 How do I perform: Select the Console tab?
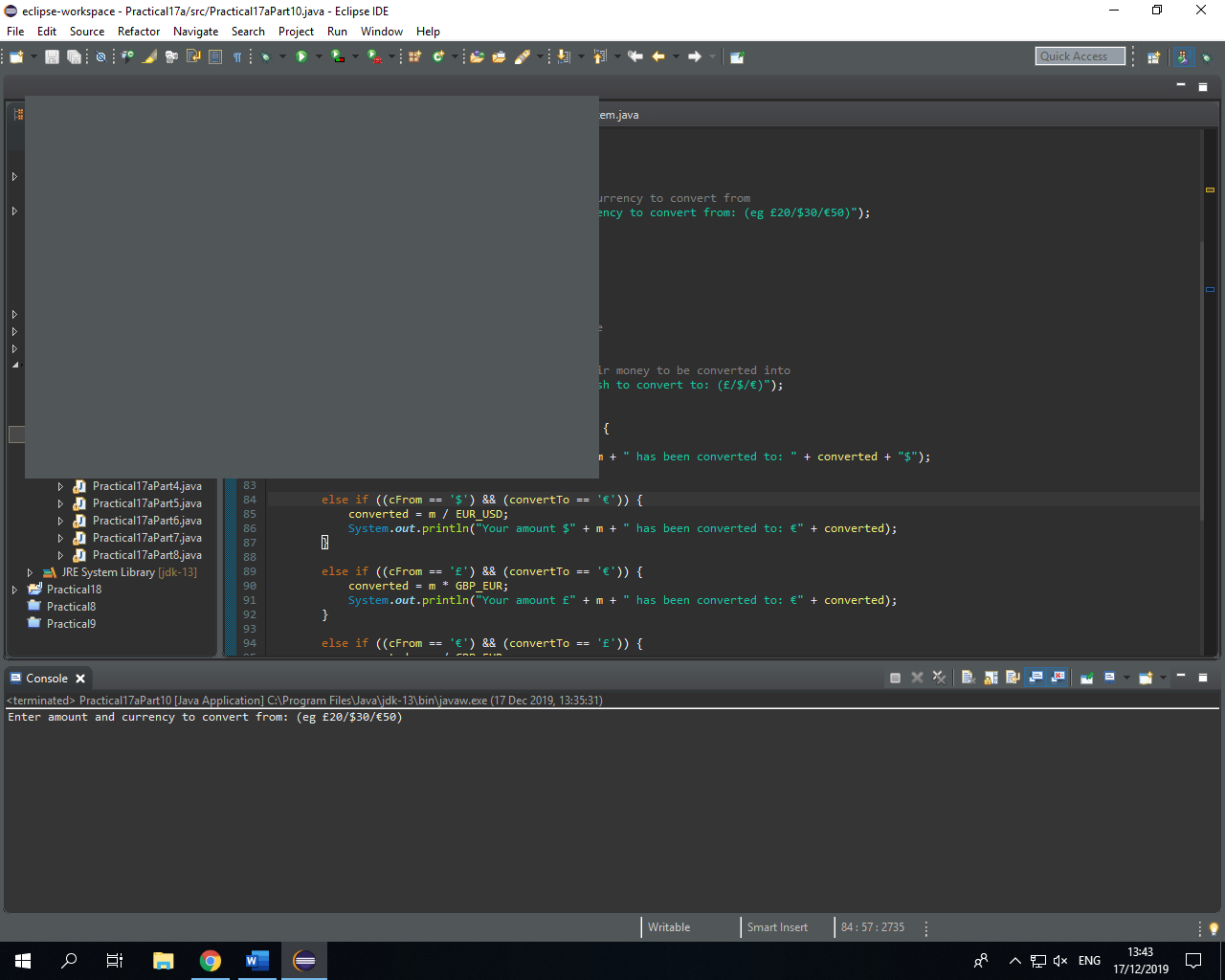point(46,679)
